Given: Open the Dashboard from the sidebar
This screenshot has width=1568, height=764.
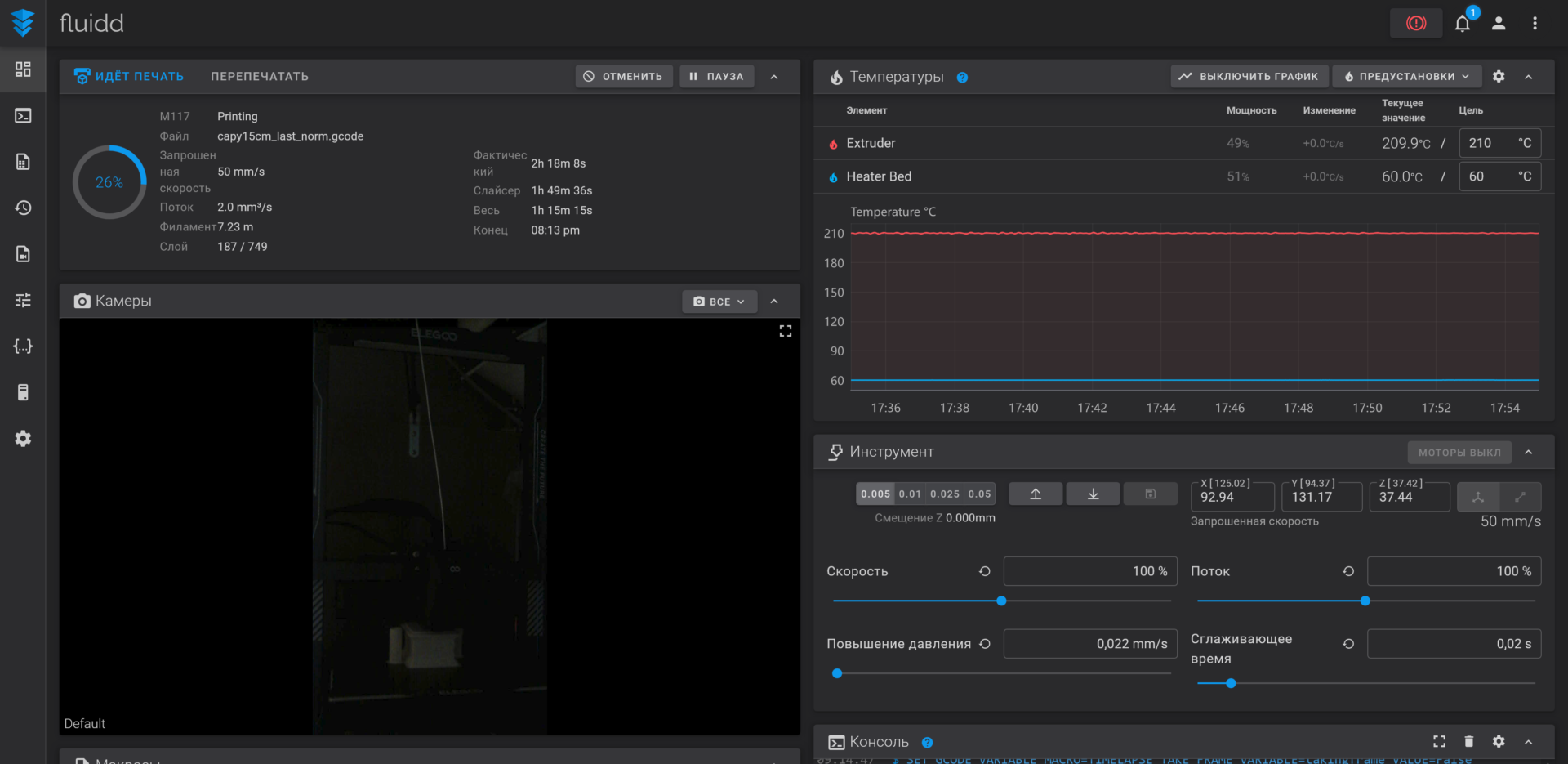Looking at the screenshot, I should tap(23, 69).
